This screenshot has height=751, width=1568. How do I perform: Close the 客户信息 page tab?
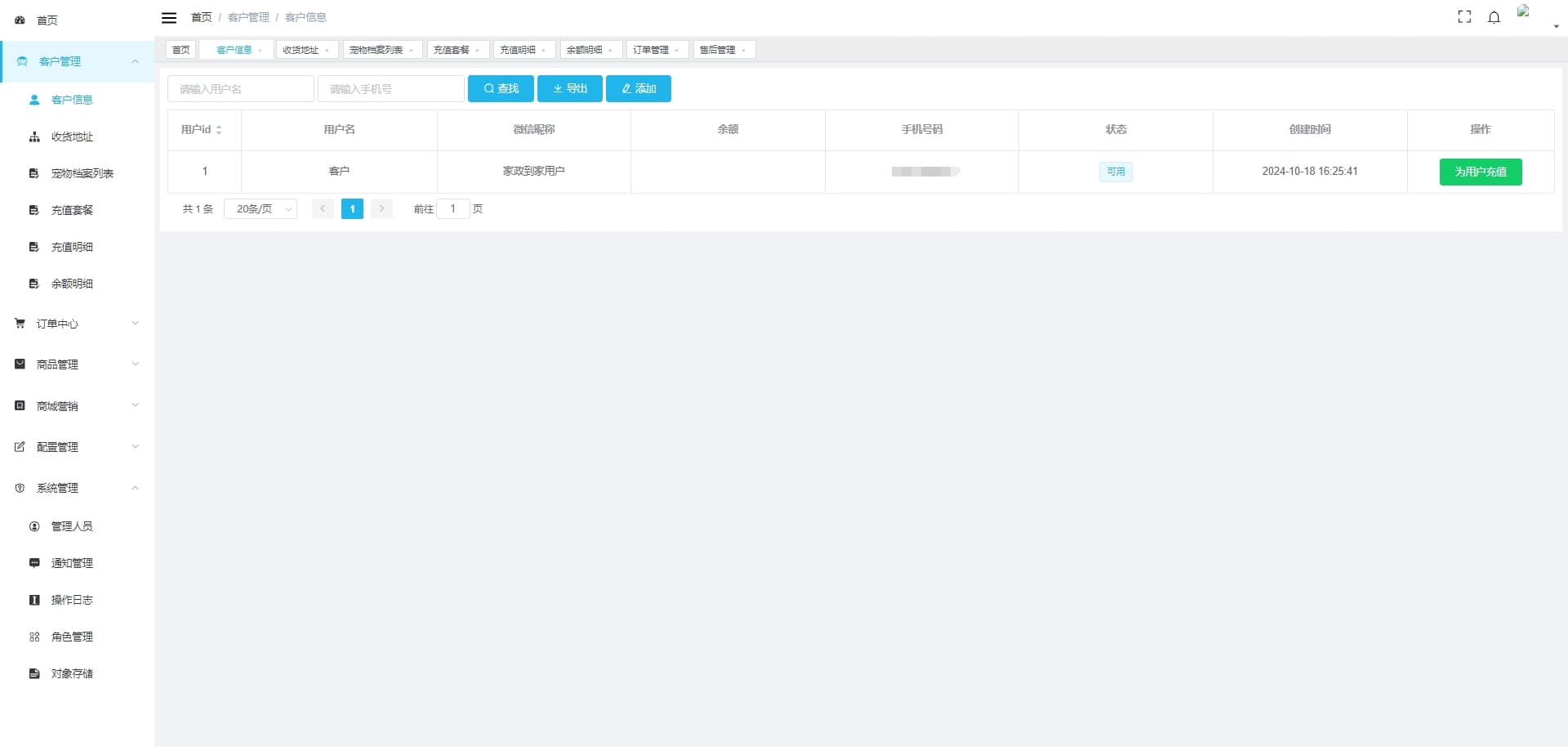click(261, 51)
